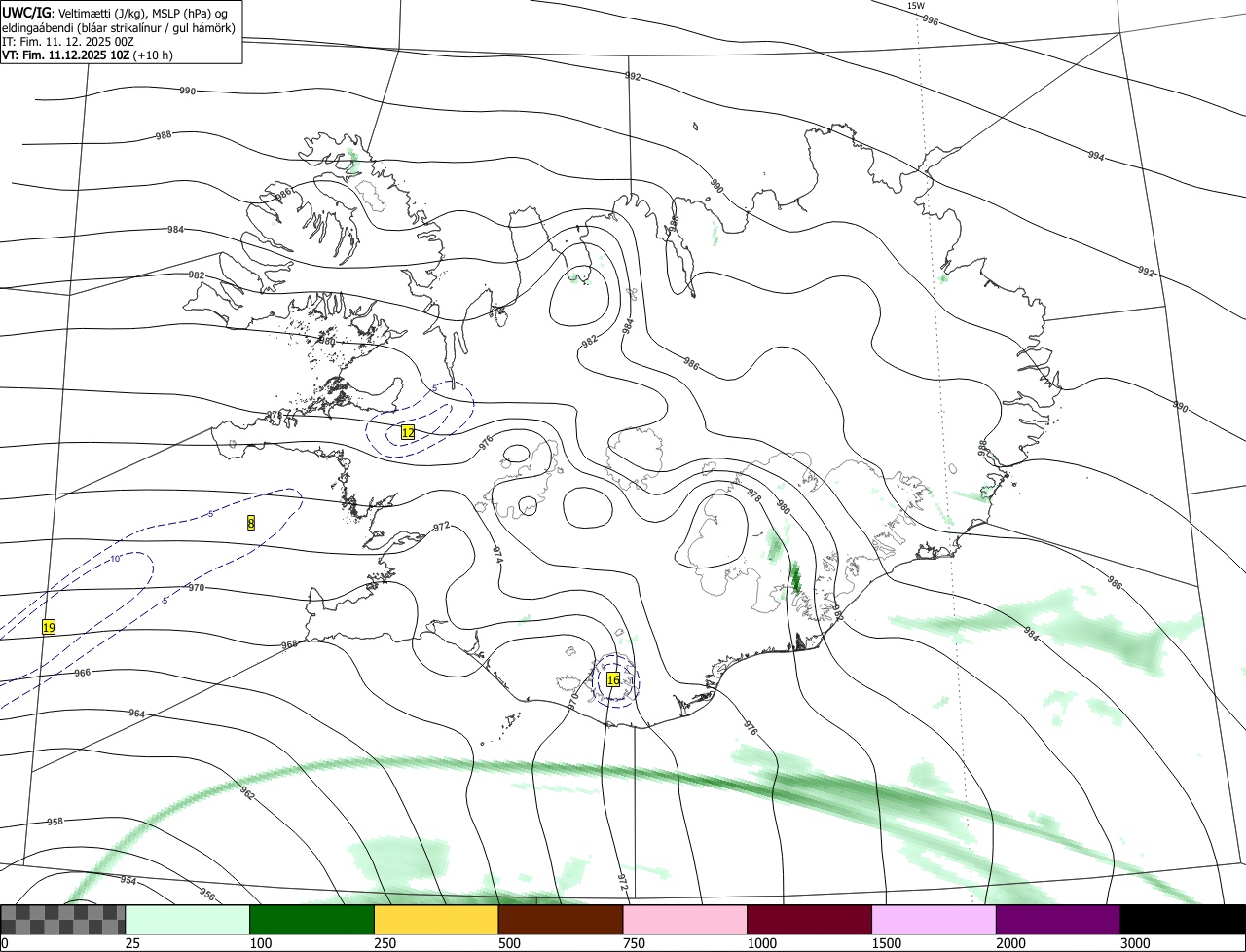Pick the yellow 250–500 legend swatch
The image size is (1246, 952).
pyautogui.click(x=436, y=920)
